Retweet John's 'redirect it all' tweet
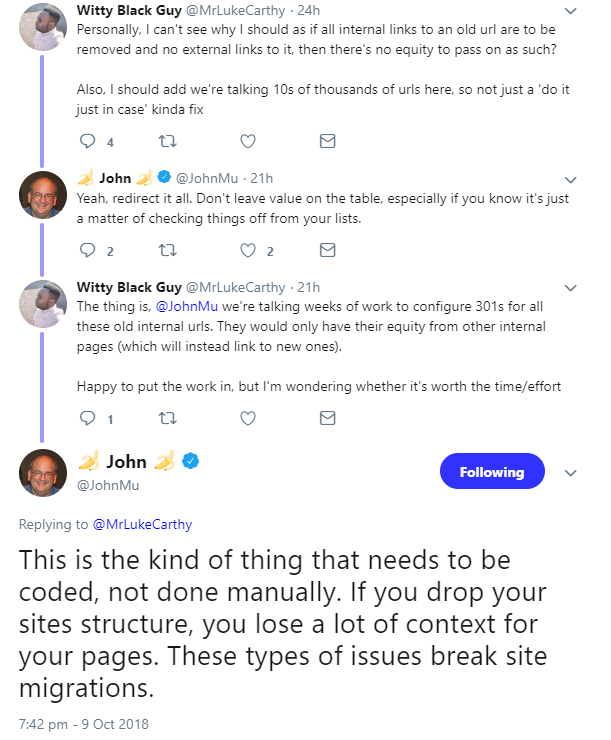This screenshot has width=611, height=740. [166, 250]
